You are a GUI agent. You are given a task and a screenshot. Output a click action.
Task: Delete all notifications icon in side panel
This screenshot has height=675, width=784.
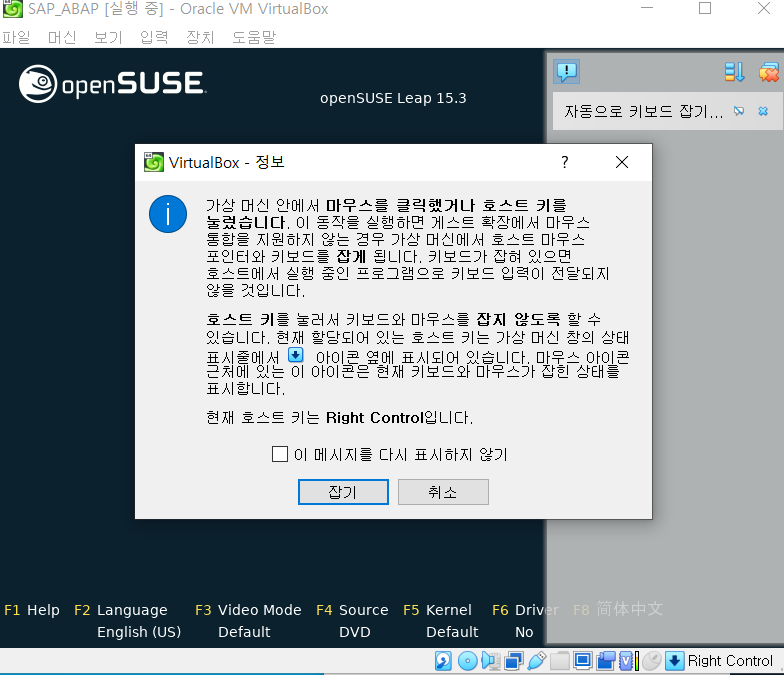coord(768,72)
